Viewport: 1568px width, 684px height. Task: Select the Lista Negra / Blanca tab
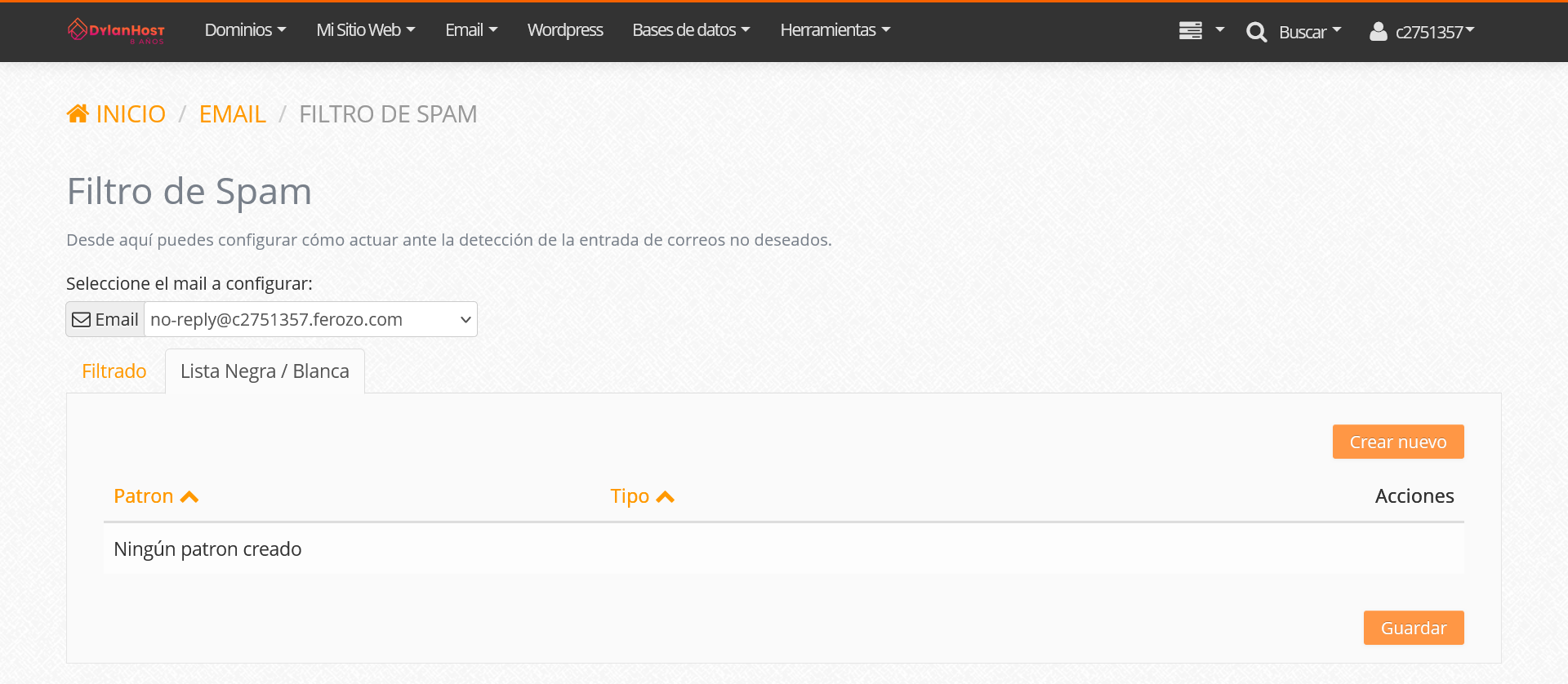click(265, 371)
